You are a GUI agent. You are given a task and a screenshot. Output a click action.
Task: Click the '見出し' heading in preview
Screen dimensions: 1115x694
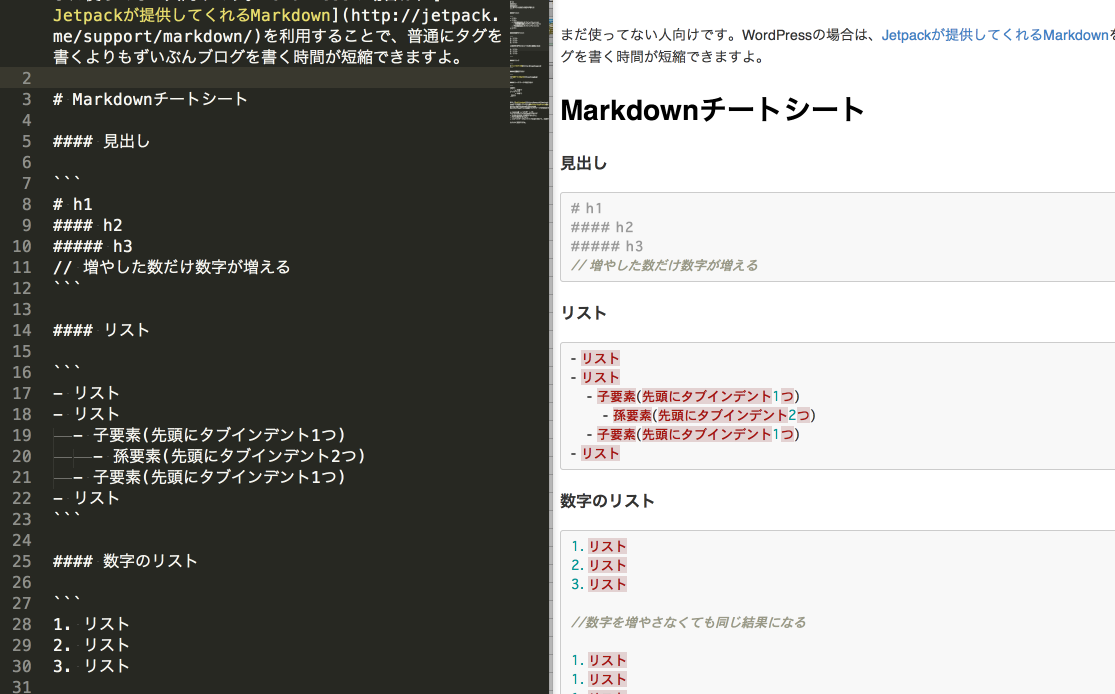(x=584, y=164)
